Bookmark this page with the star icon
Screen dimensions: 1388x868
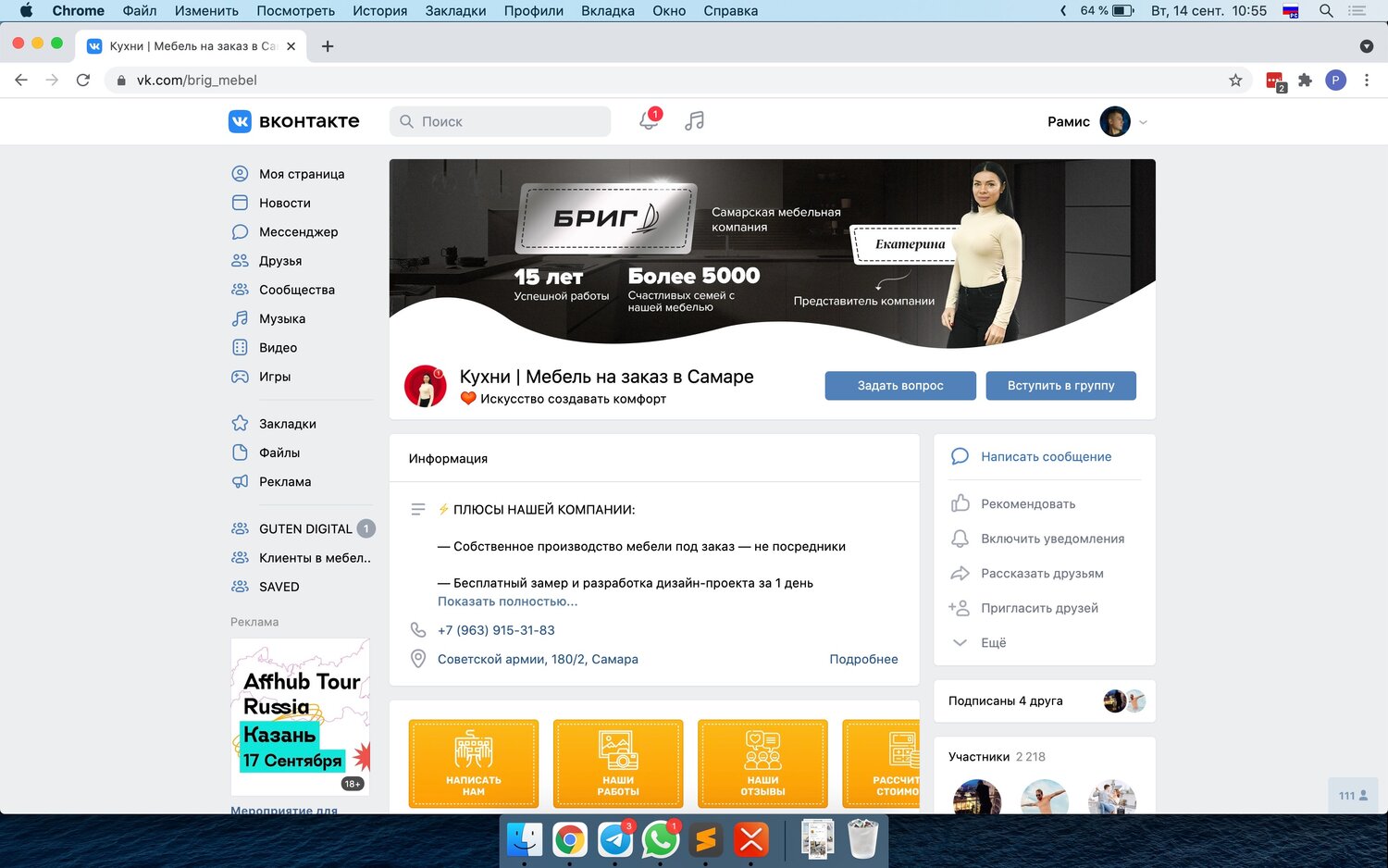coord(1235,81)
